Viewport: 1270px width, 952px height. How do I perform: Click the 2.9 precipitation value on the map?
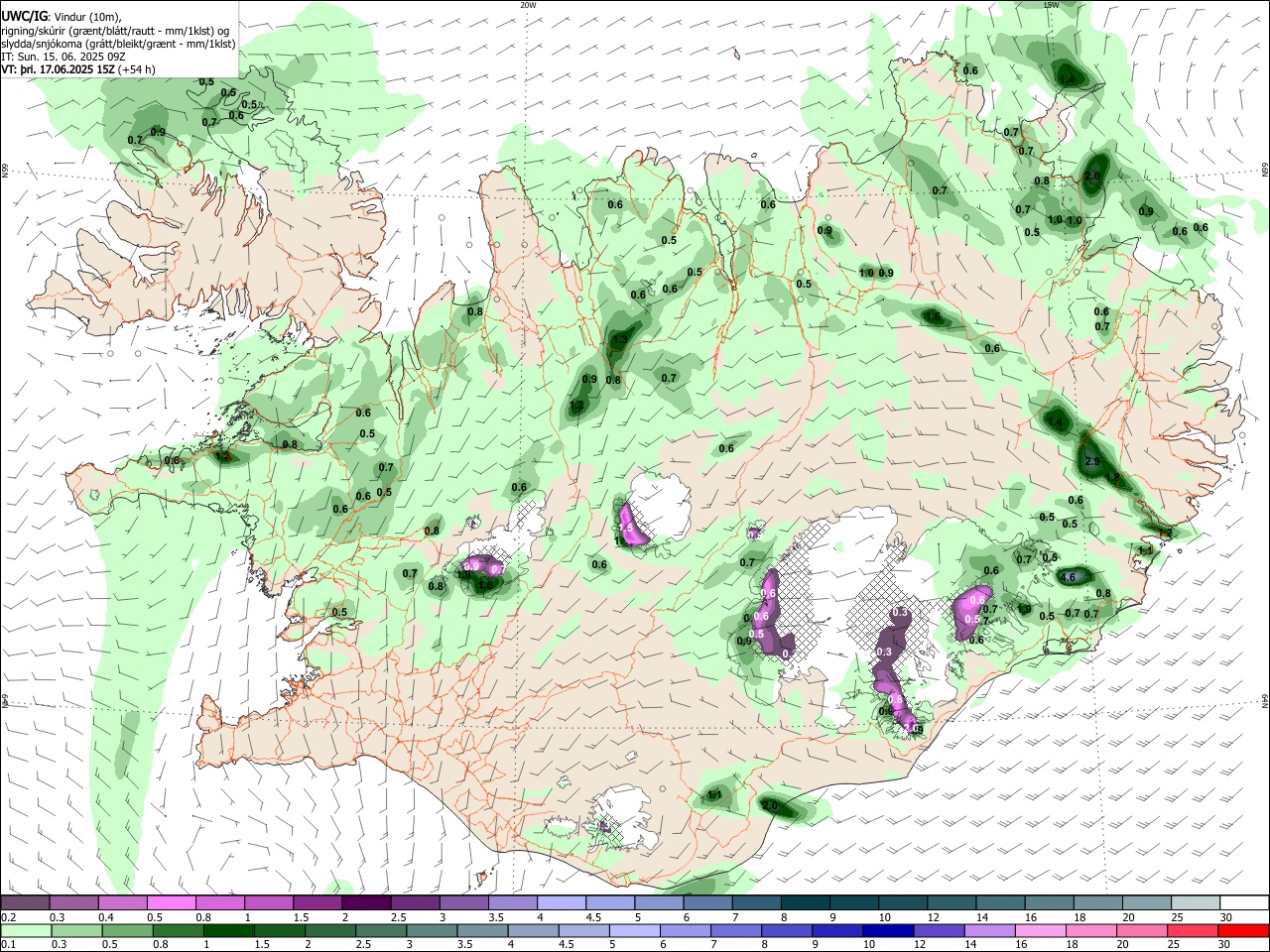pos(1093,462)
